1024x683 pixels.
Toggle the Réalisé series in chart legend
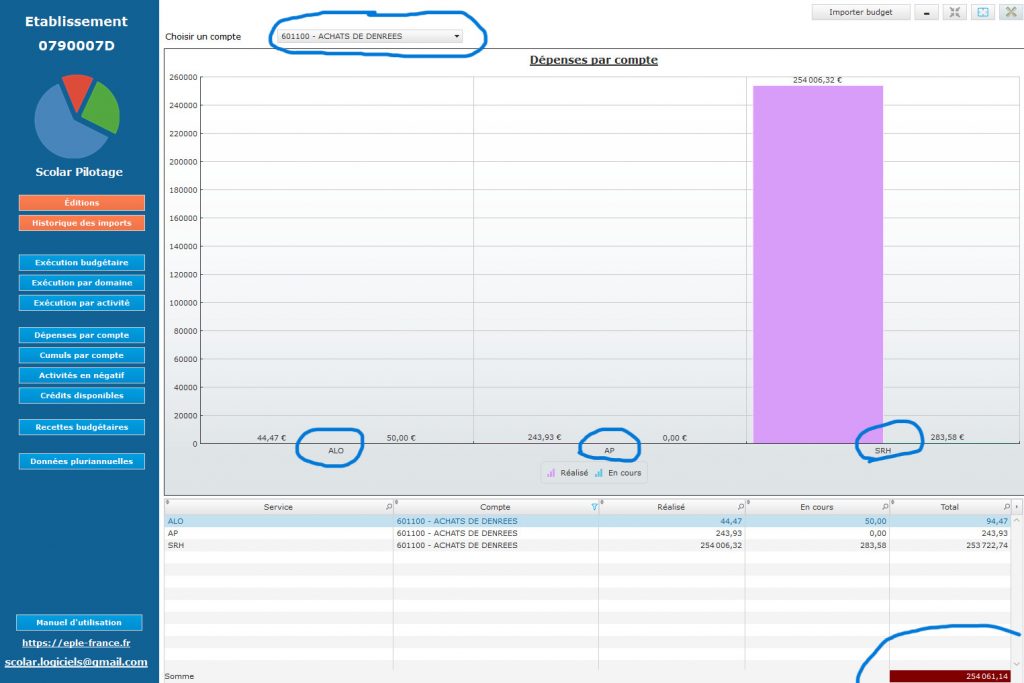[566, 473]
